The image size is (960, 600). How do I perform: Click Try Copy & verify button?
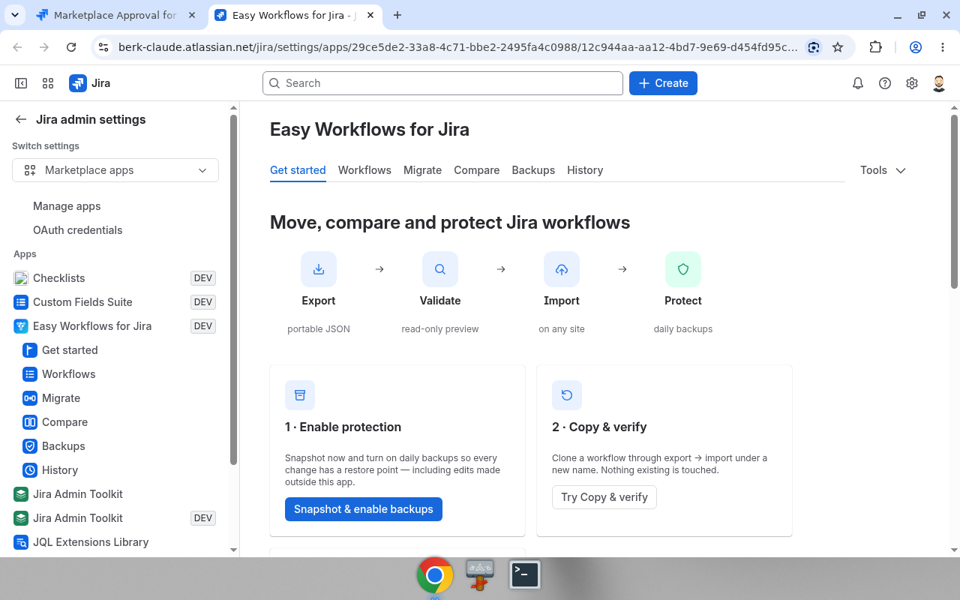(x=604, y=497)
